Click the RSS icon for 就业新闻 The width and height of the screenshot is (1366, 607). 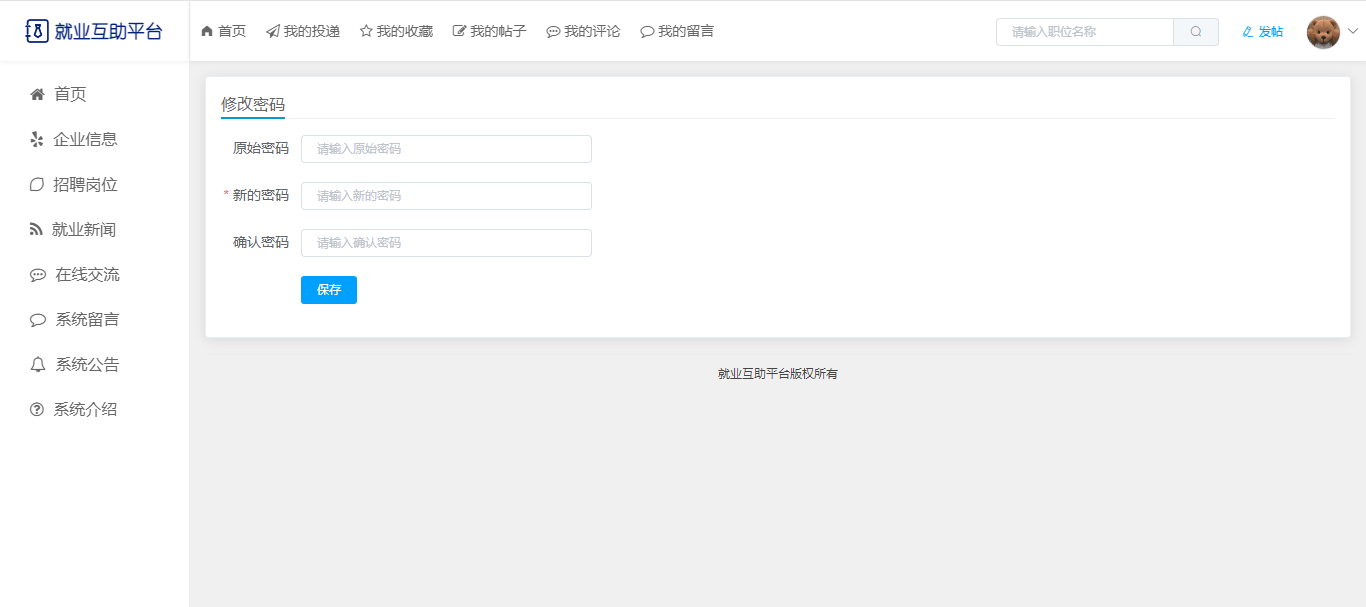37,230
